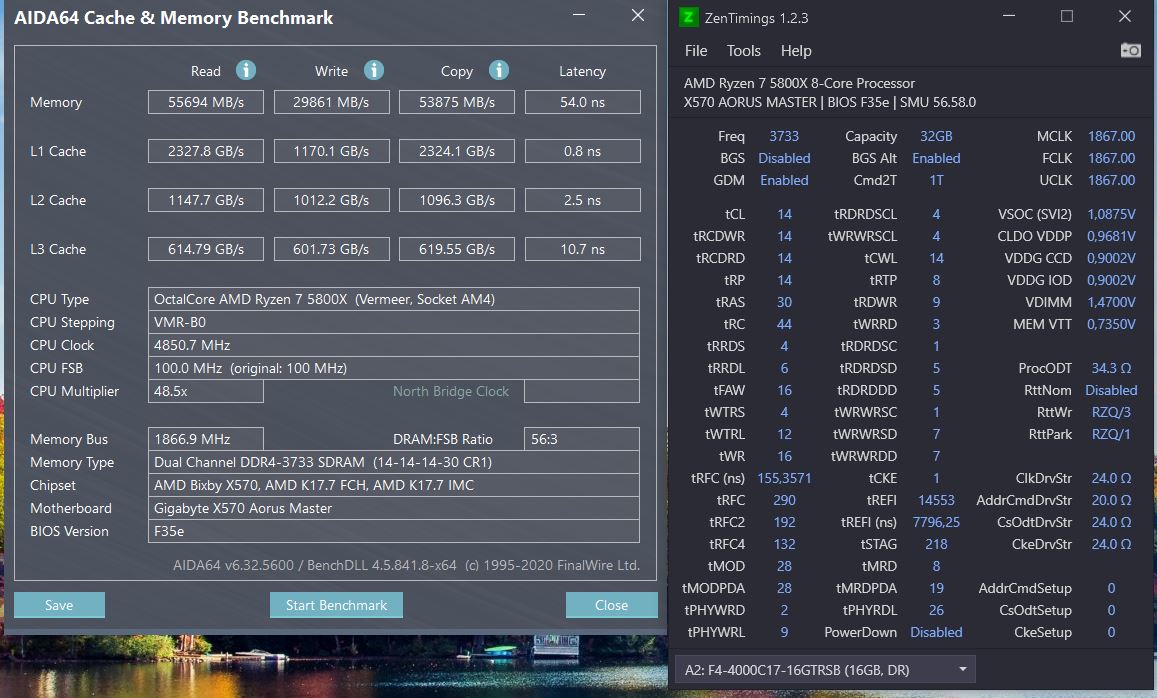Click the CPU Stepping field VMR-B0

[x=394, y=322]
